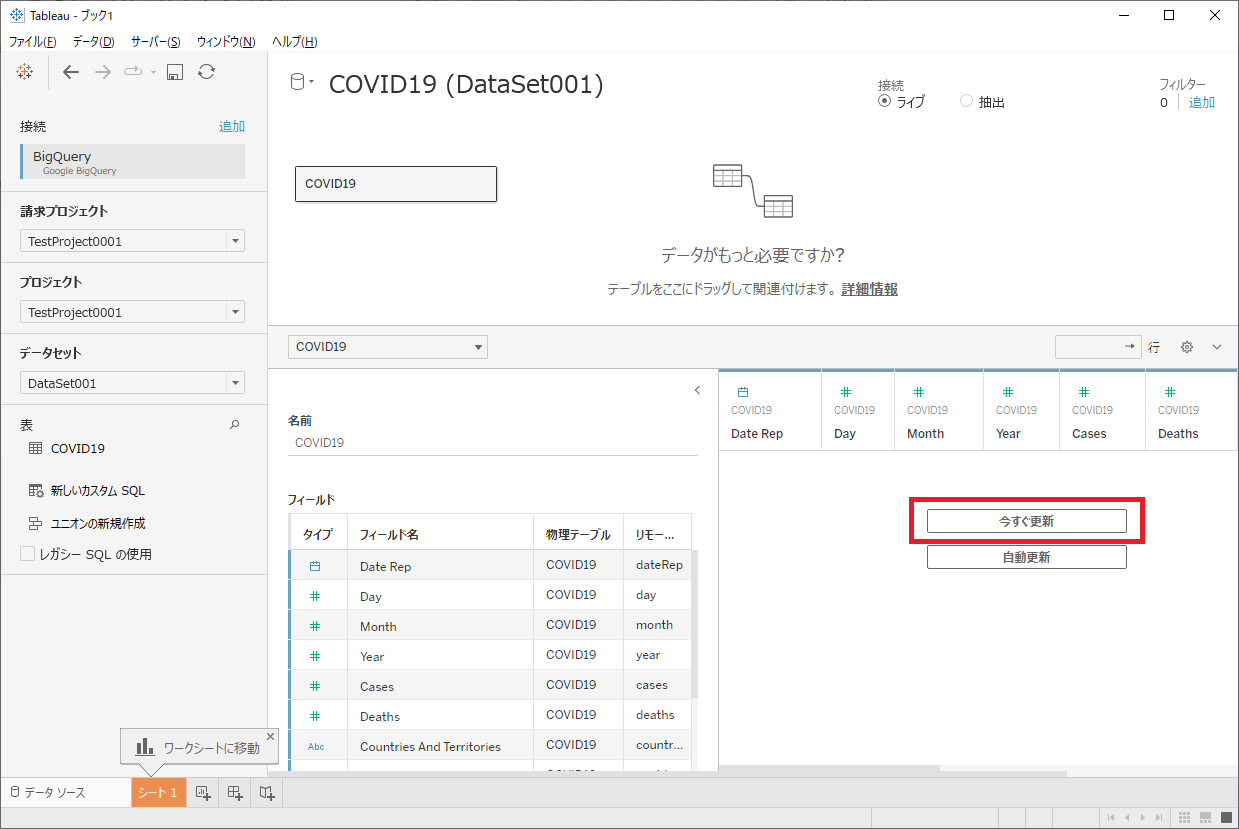Select the 抽出 connection radio button

tap(966, 101)
